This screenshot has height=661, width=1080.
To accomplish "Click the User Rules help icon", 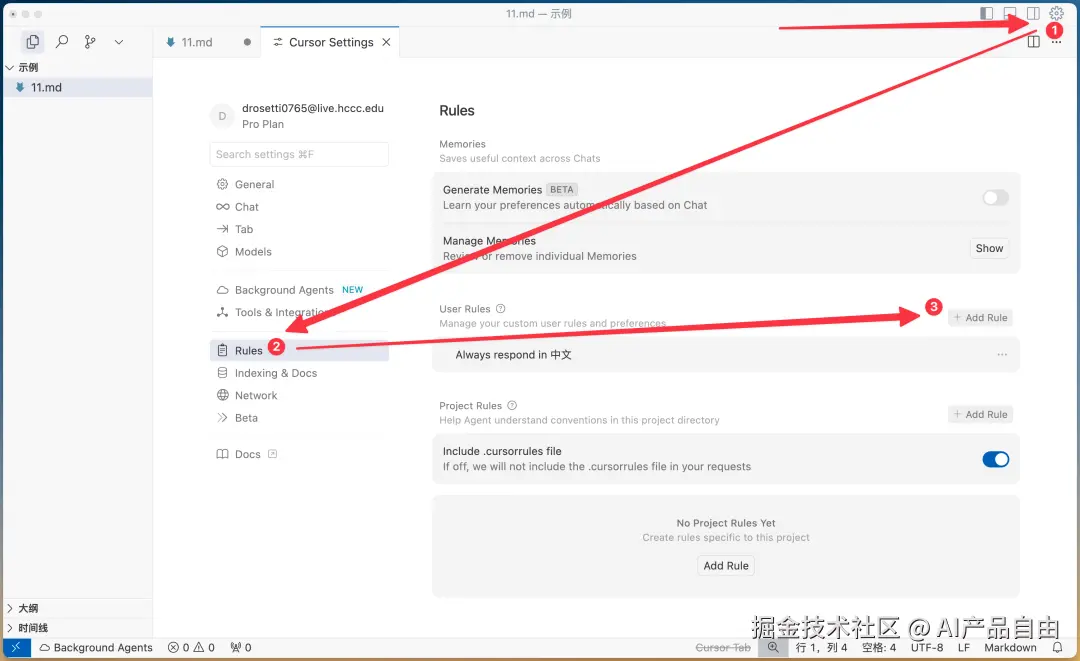I will coord(501,308).
